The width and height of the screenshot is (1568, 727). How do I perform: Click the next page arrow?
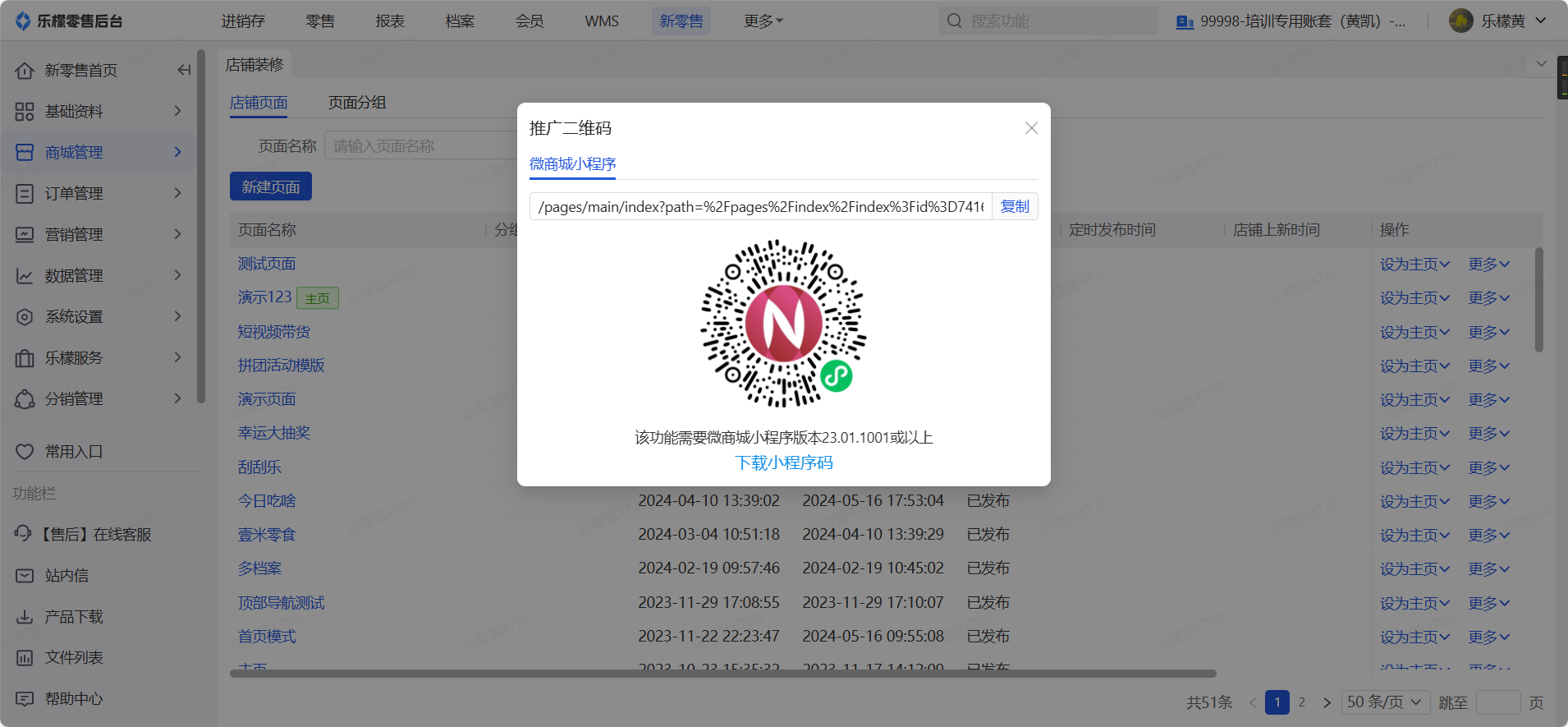coord(1327,702)
